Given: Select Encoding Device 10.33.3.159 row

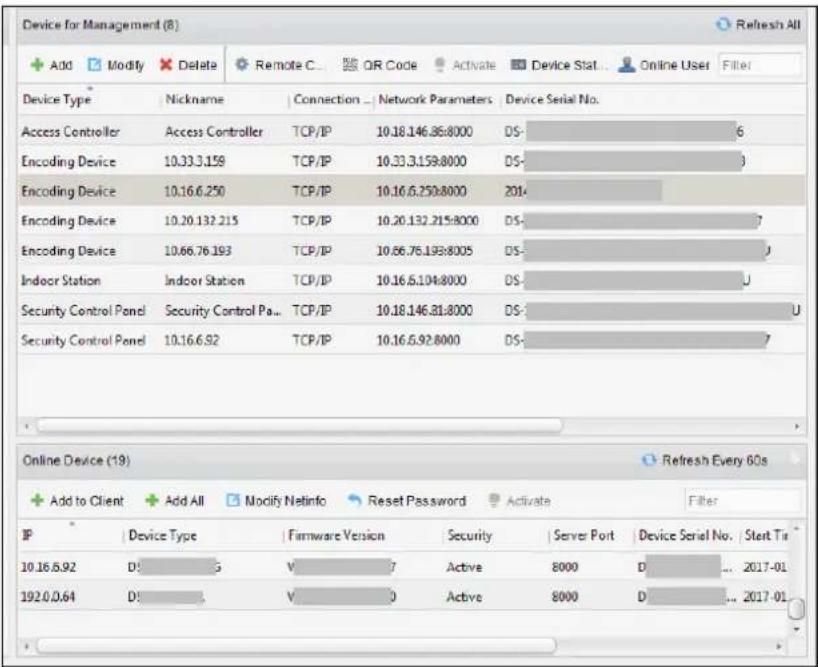Looking at the screenshot, I should (x=411, y=161).
